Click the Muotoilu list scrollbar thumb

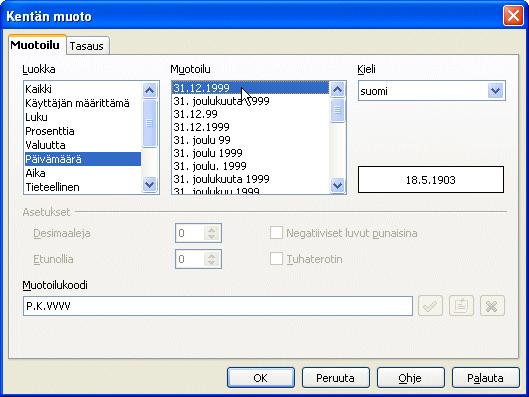pyautogui.click(x=337, y=110)
